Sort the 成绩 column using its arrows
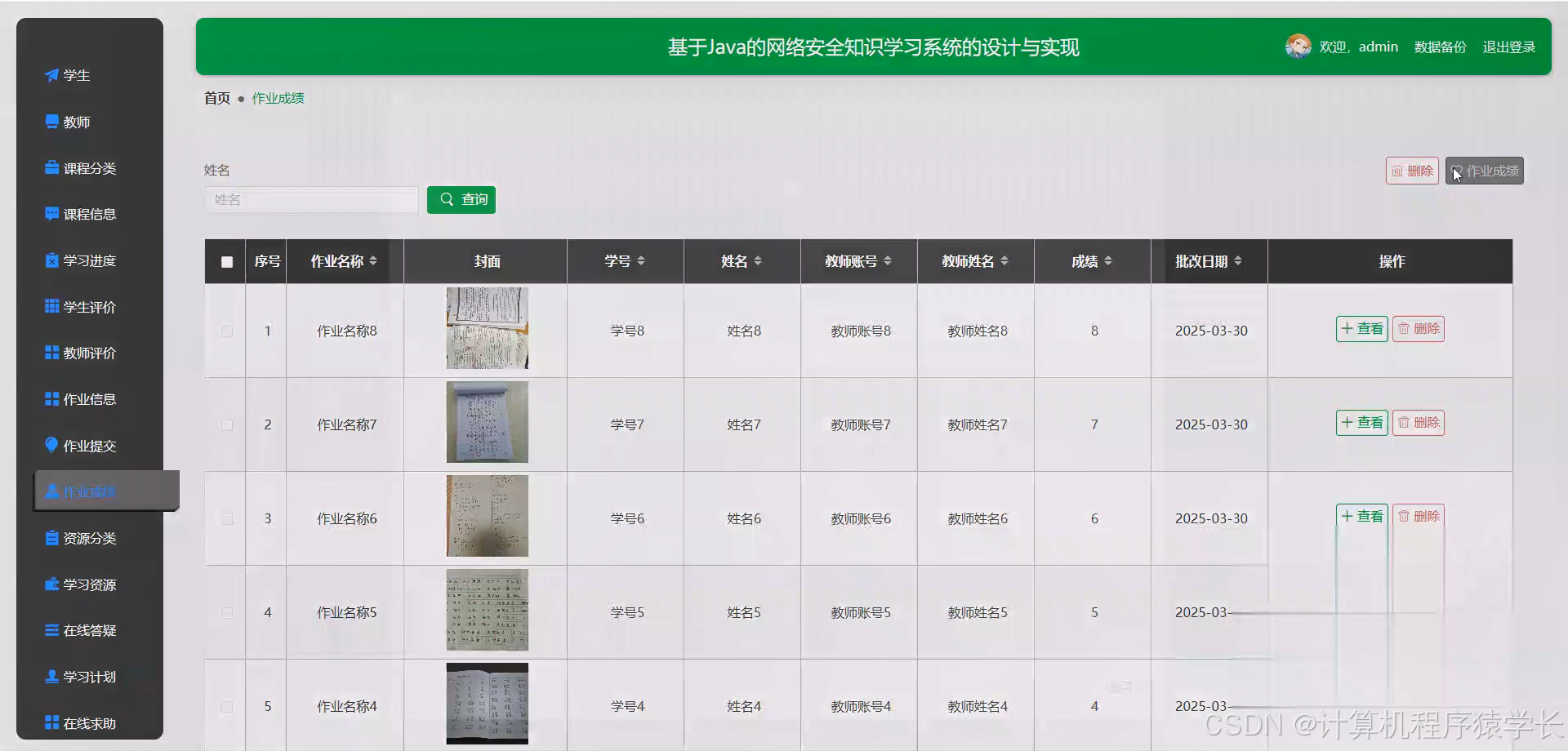The image size is (1568, 751). (x=1108, y=261)
